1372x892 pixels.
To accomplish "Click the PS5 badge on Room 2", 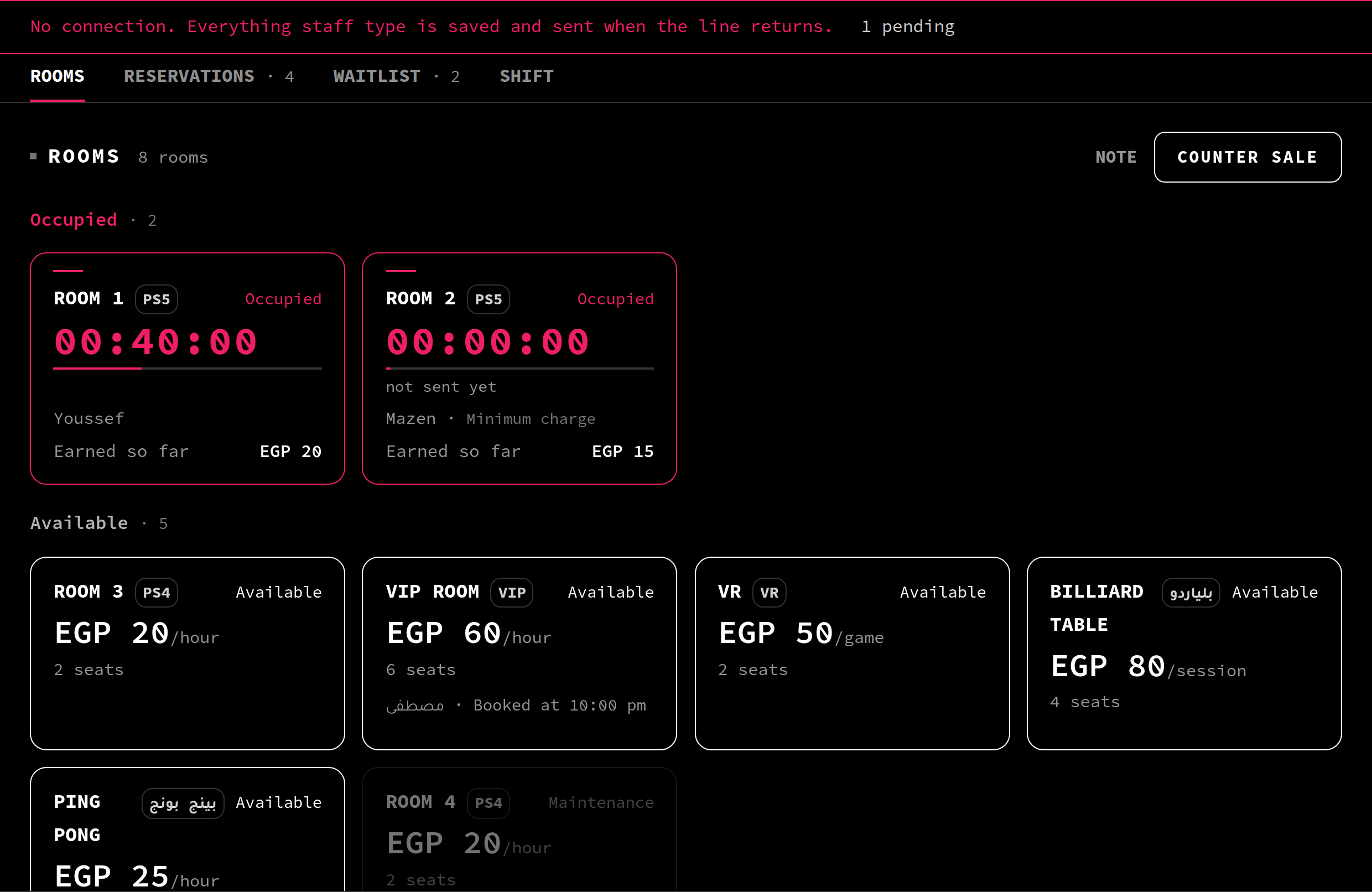I will click(x=488, y=299).
